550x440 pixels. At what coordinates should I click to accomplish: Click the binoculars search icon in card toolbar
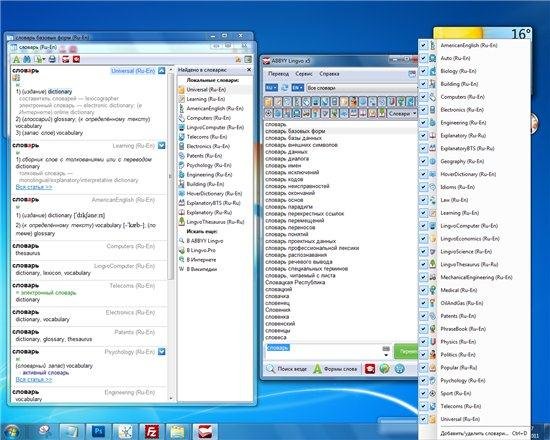27,59
